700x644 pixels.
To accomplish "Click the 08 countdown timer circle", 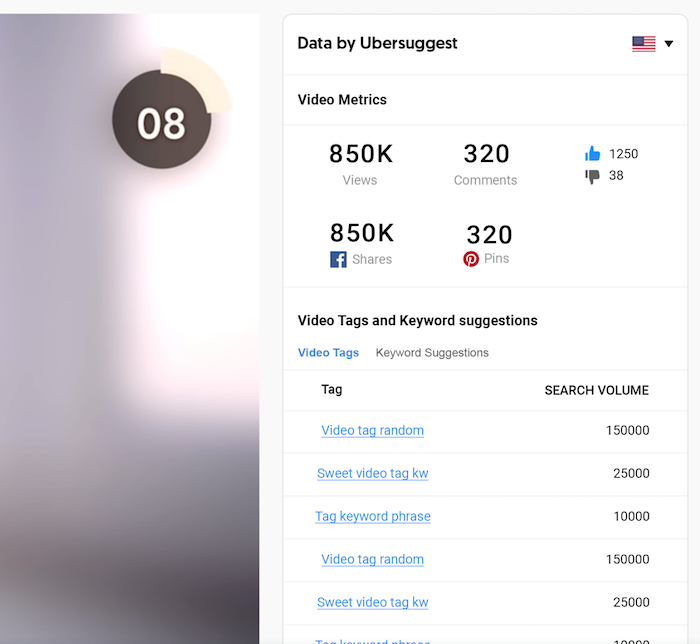I will click(162, 119).
